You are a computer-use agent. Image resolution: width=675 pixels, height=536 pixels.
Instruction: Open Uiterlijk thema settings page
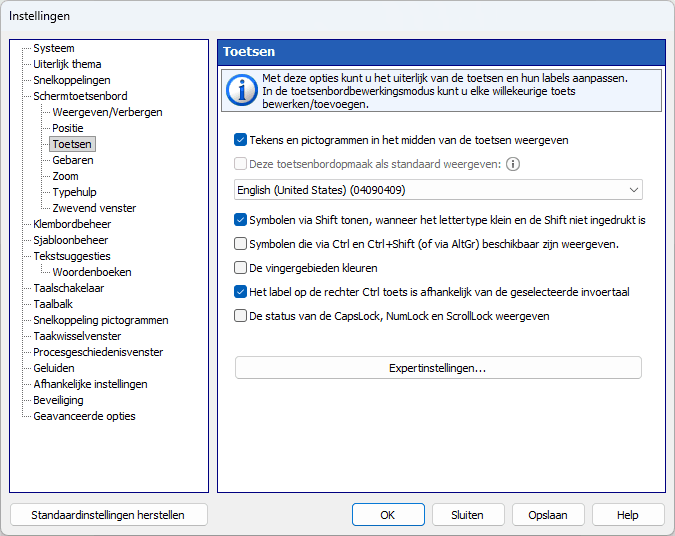pyautogui.click(x=67, y=64)
